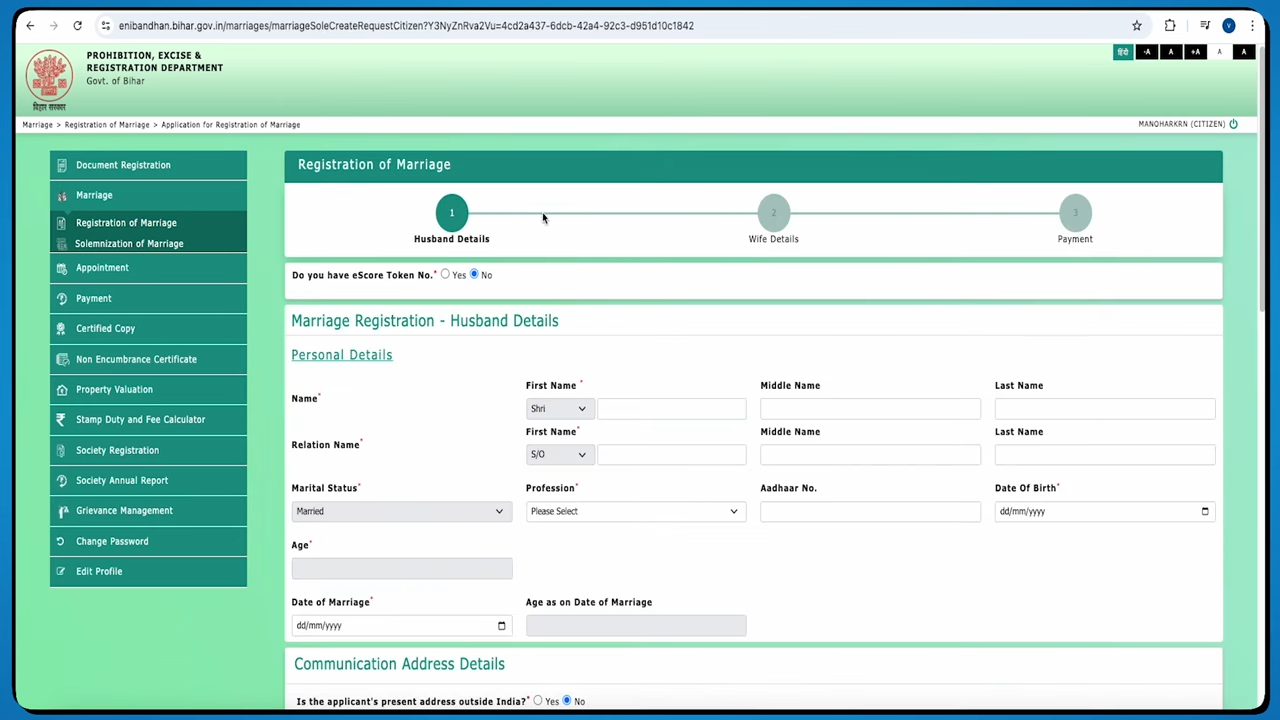
Task: Open Grievance Management from the sidebar
Action: [124, 510]
